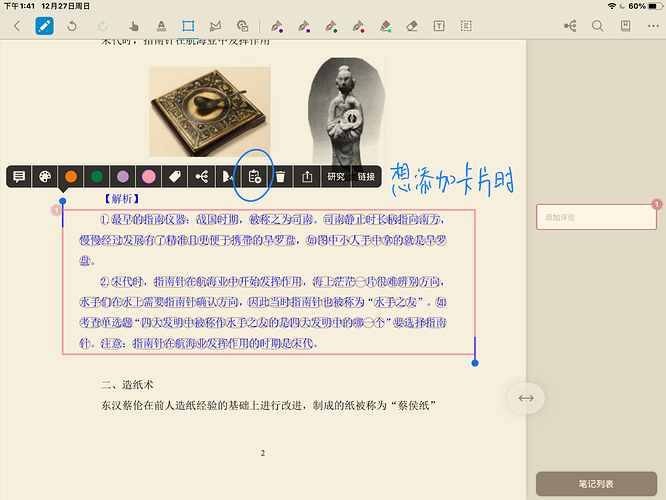Select the hand pointer tool
Viewport: 666px width, 500px height.
pos(134,26)
